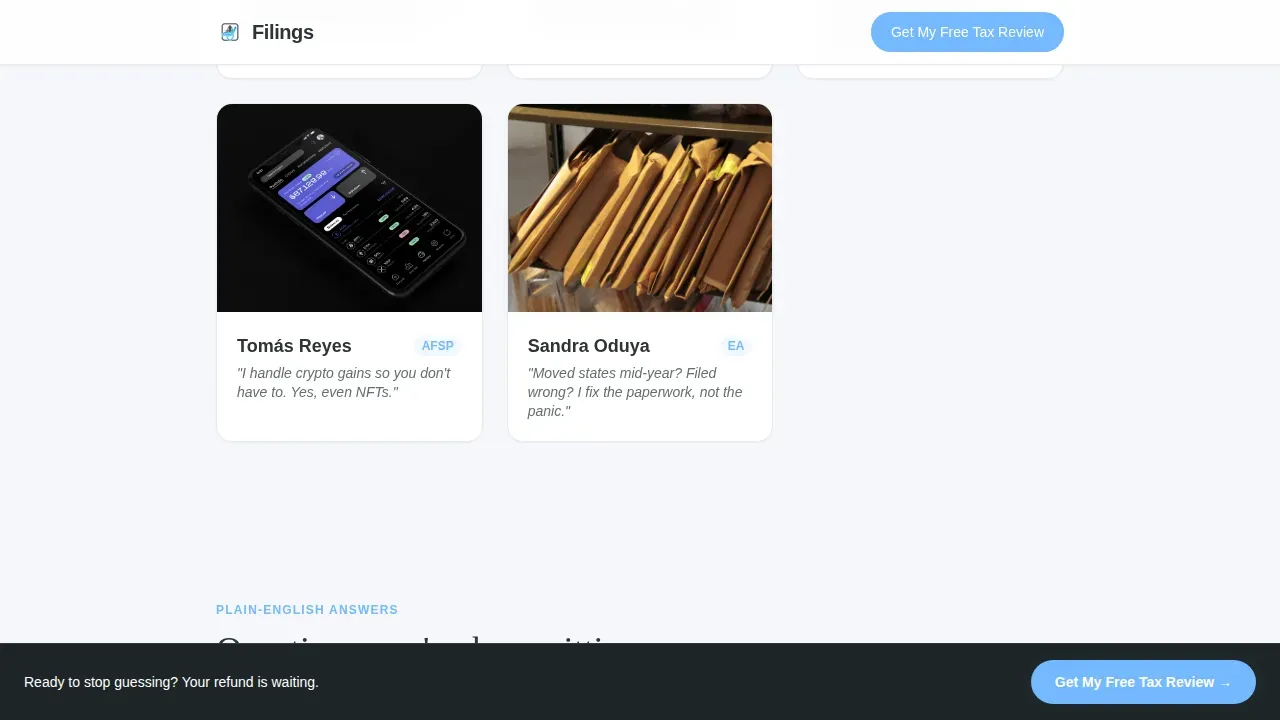Open the crypto phone app photo
The height and width of the screenshot is (720, 1280).
pyautogui.click(x=349, y=208)
